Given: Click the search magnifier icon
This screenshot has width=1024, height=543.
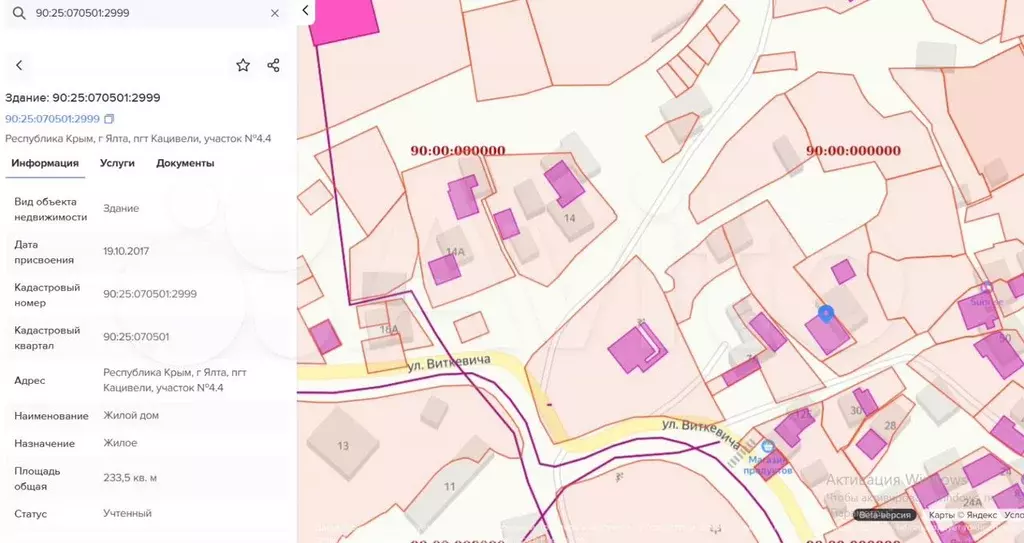Looking at the screenshot, I should 17,14.
